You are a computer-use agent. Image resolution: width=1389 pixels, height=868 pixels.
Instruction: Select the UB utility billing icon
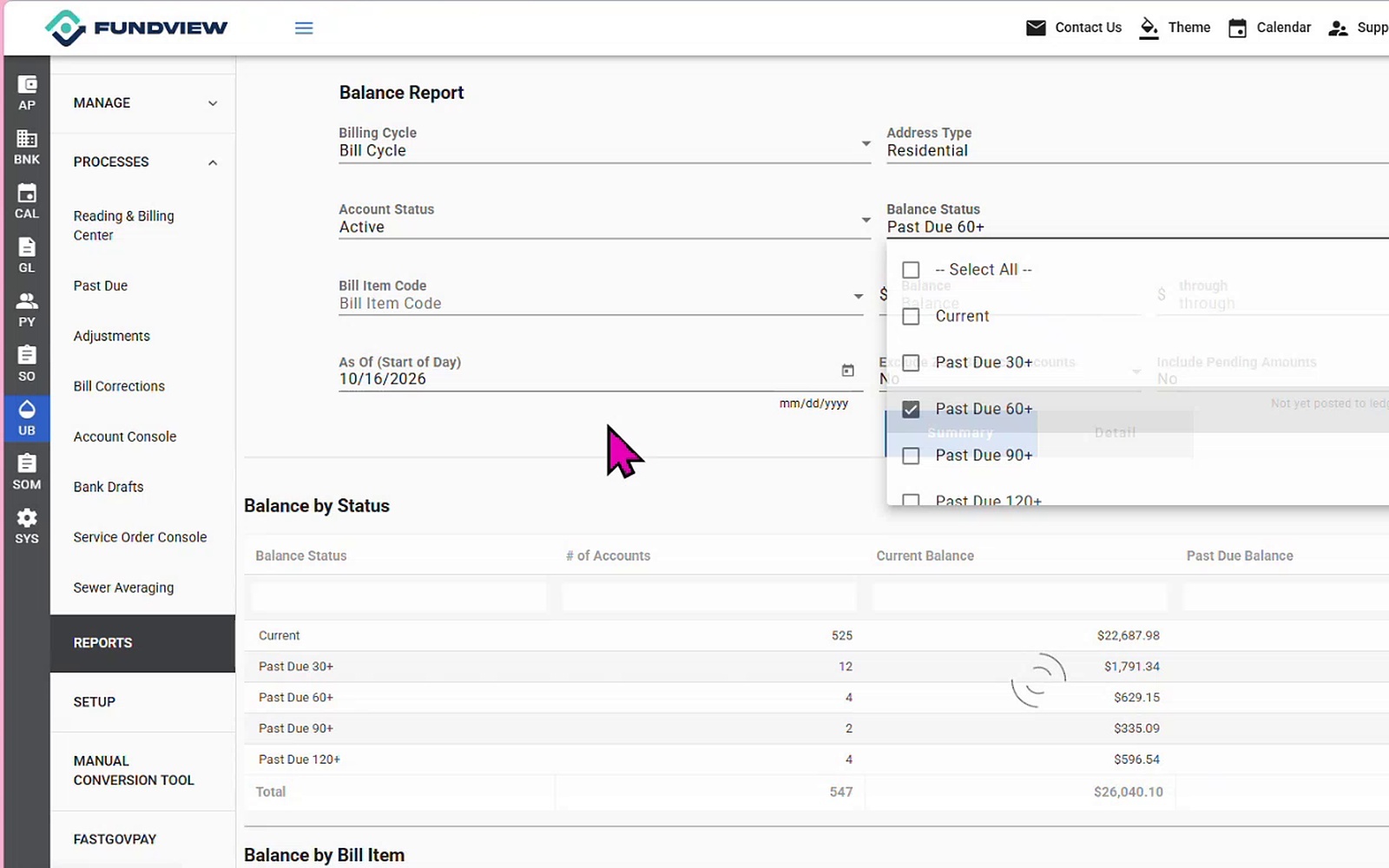27,418
